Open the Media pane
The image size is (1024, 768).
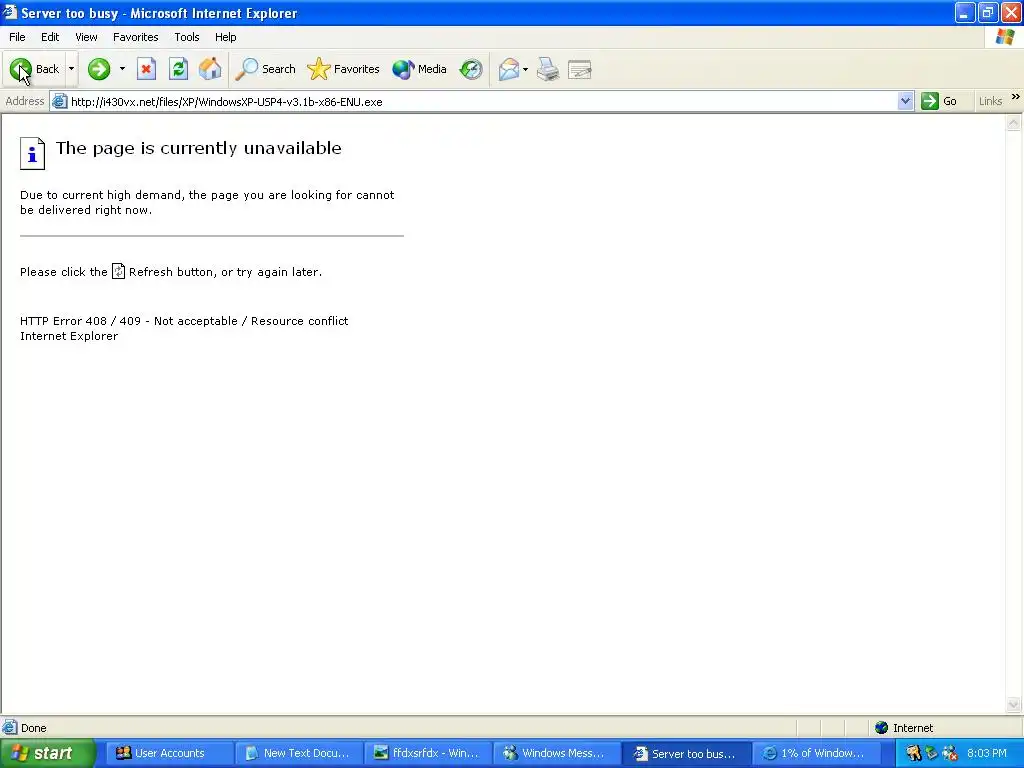click(419, 69)
